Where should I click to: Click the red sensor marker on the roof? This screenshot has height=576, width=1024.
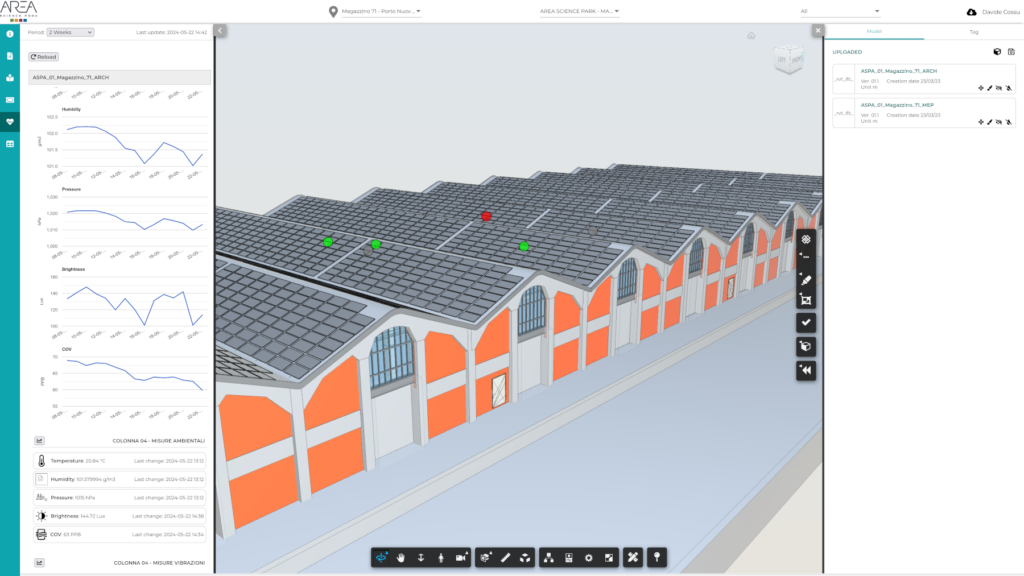486,215
